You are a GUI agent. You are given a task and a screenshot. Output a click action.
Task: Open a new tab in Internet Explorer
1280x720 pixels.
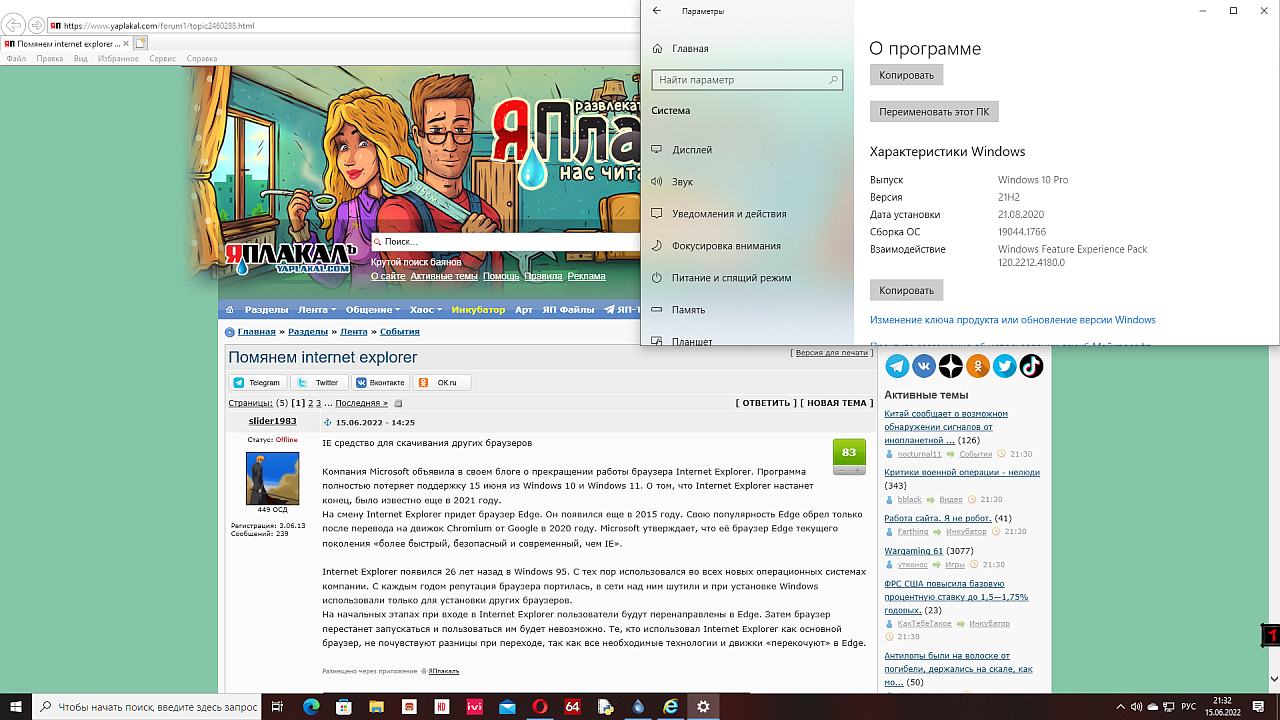point(141,43)
